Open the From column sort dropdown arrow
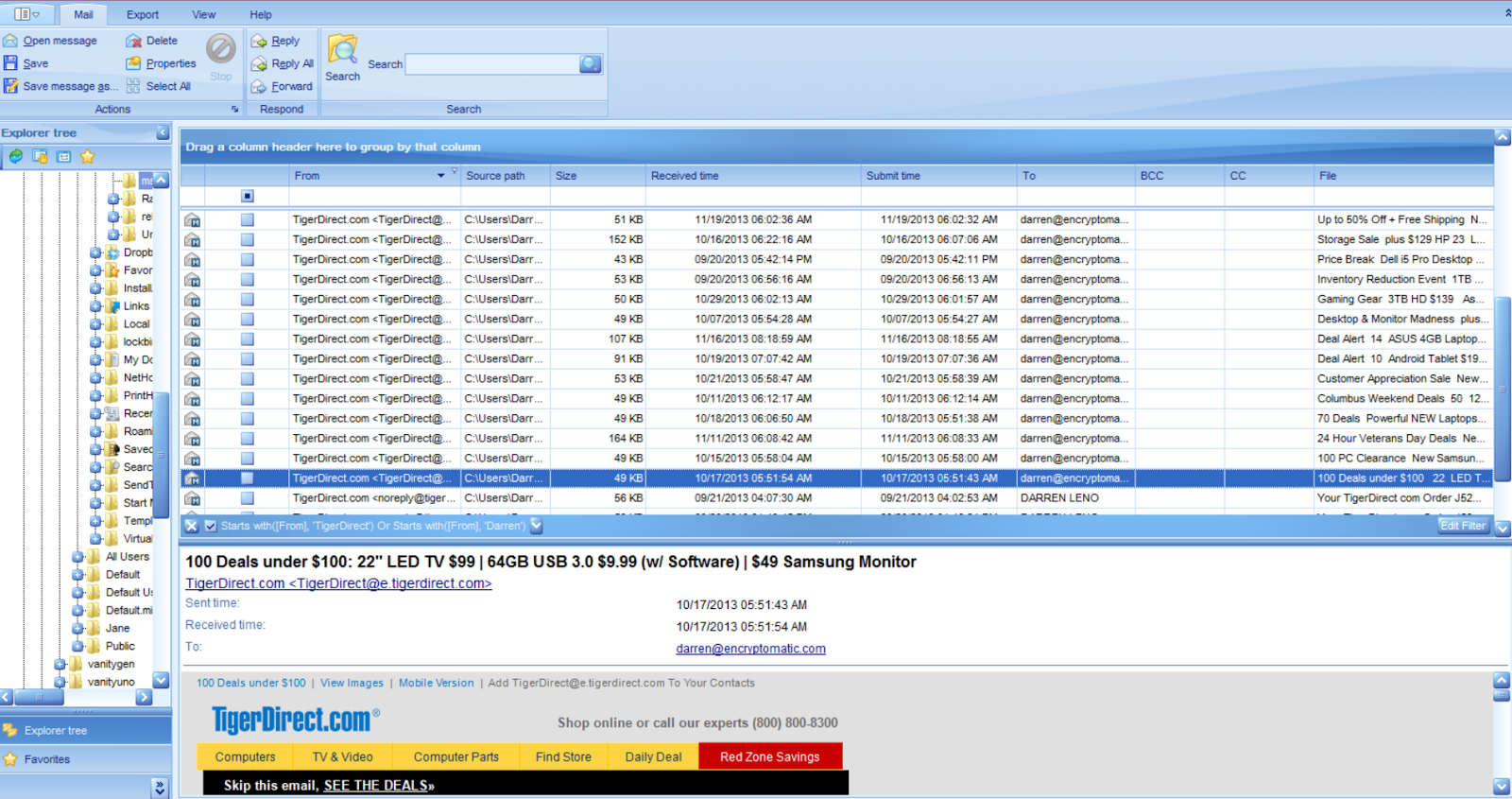1512x799 pixels. [440, 176]
